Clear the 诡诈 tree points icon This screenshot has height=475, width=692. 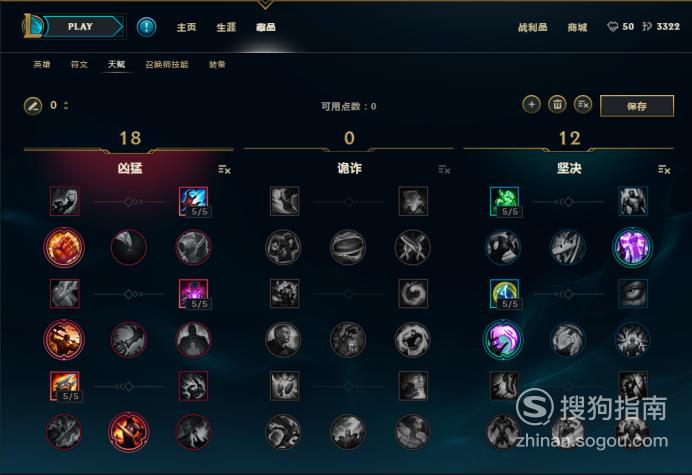[x=444, y=170]
